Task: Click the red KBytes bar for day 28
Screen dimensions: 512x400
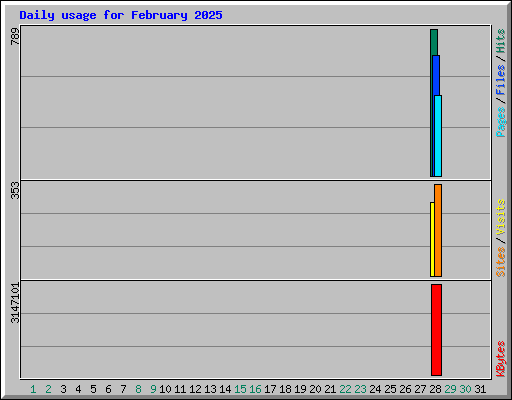Action: coord(436,330)
